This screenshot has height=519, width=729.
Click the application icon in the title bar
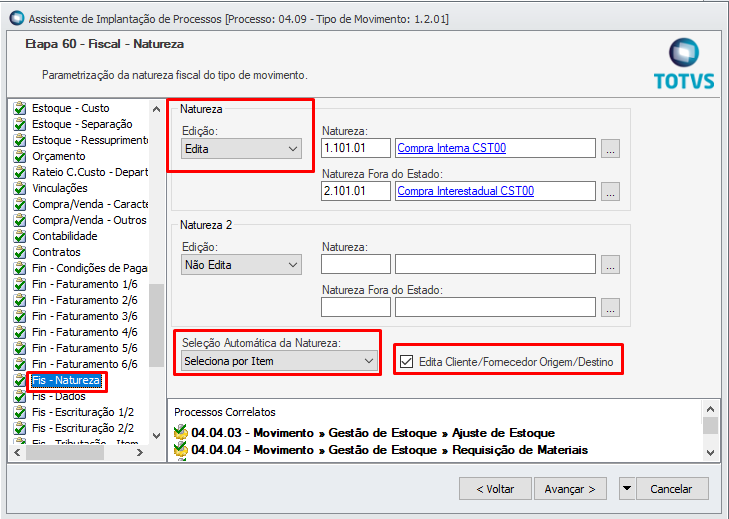coord(17,18)
